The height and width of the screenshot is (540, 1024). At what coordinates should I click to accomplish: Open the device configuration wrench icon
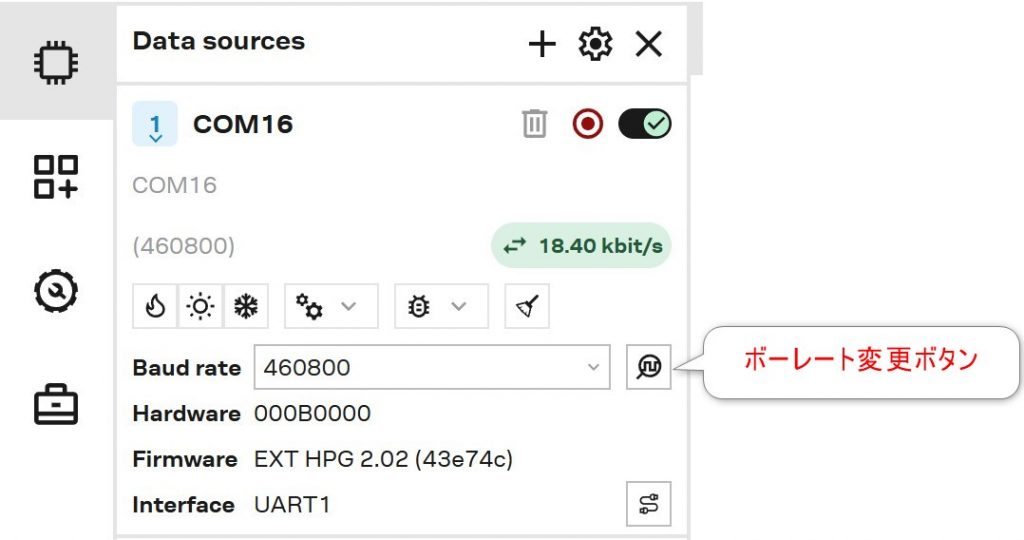coord(56,291)
